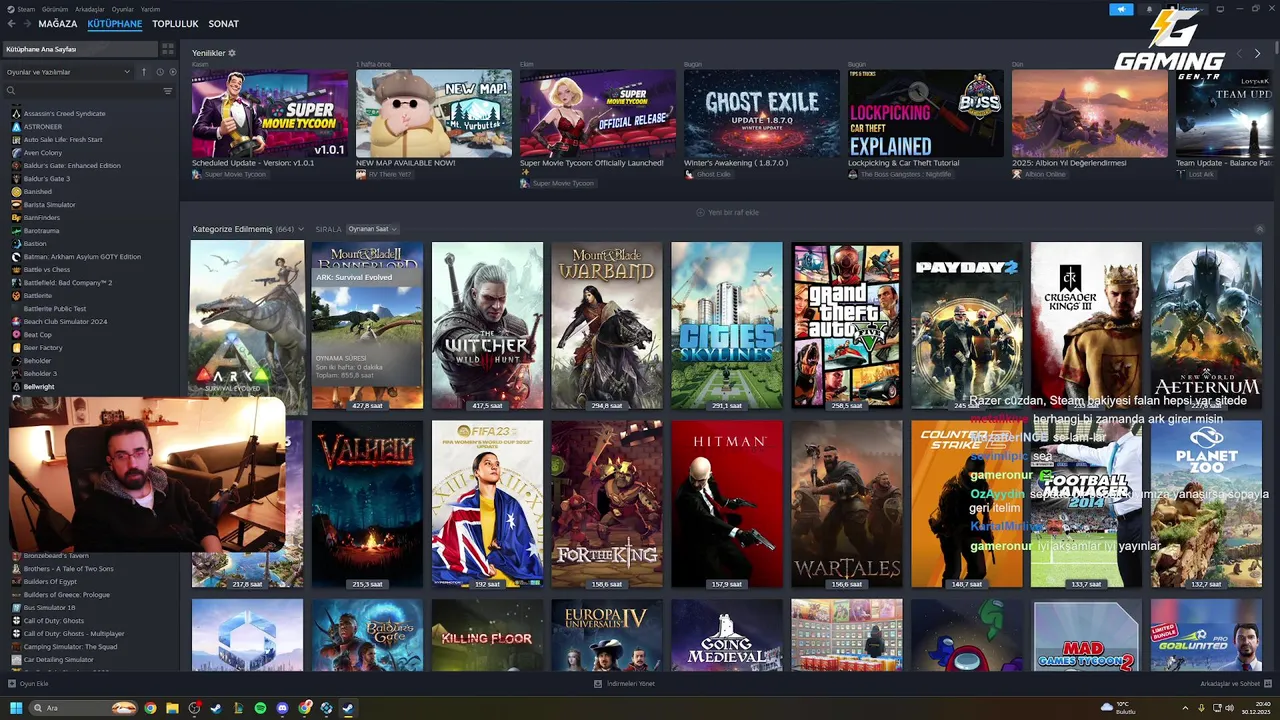Open the Arkadaşlar menu
Viewport: 1280px width, 720px height.
click(x=90, y=9)
